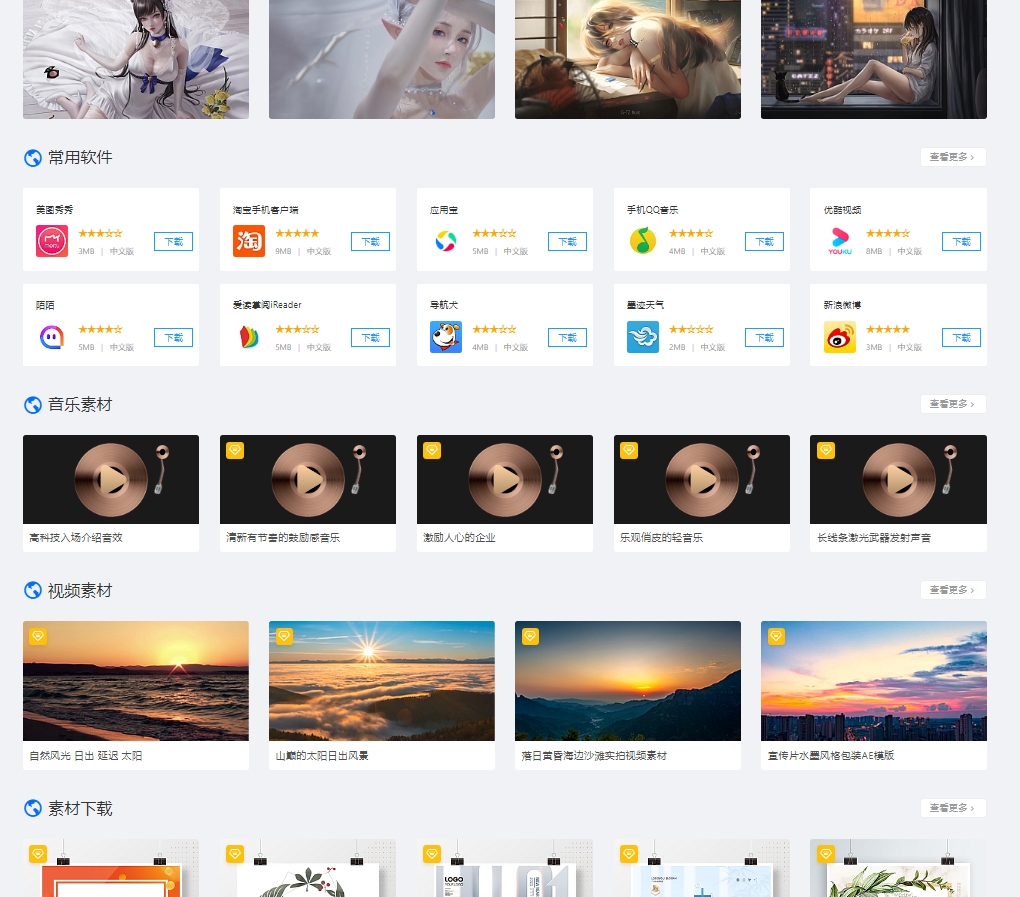Expand 查看更多 for 视频素材 section

[952, 590]
